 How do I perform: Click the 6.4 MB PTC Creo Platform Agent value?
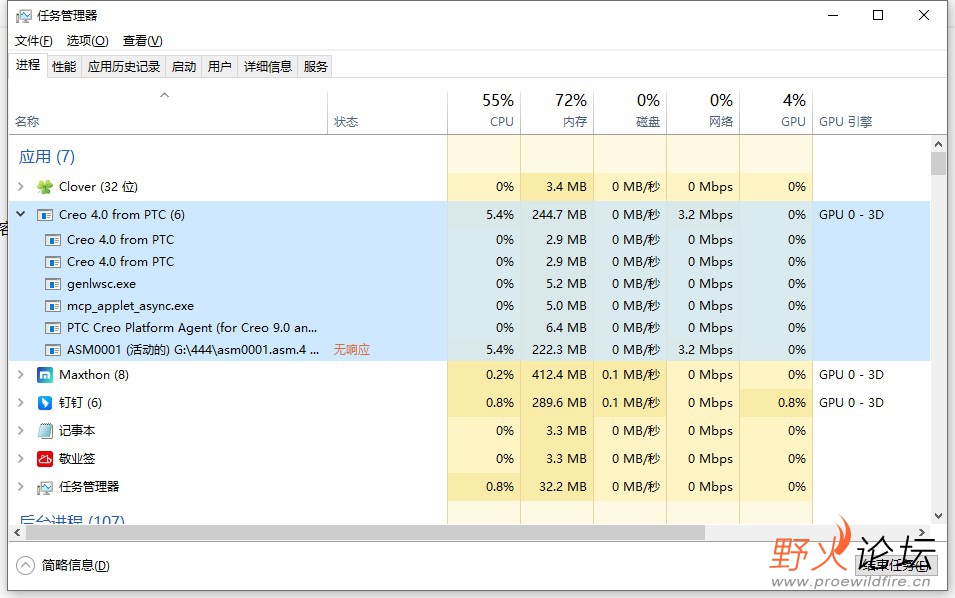(566, 328)
